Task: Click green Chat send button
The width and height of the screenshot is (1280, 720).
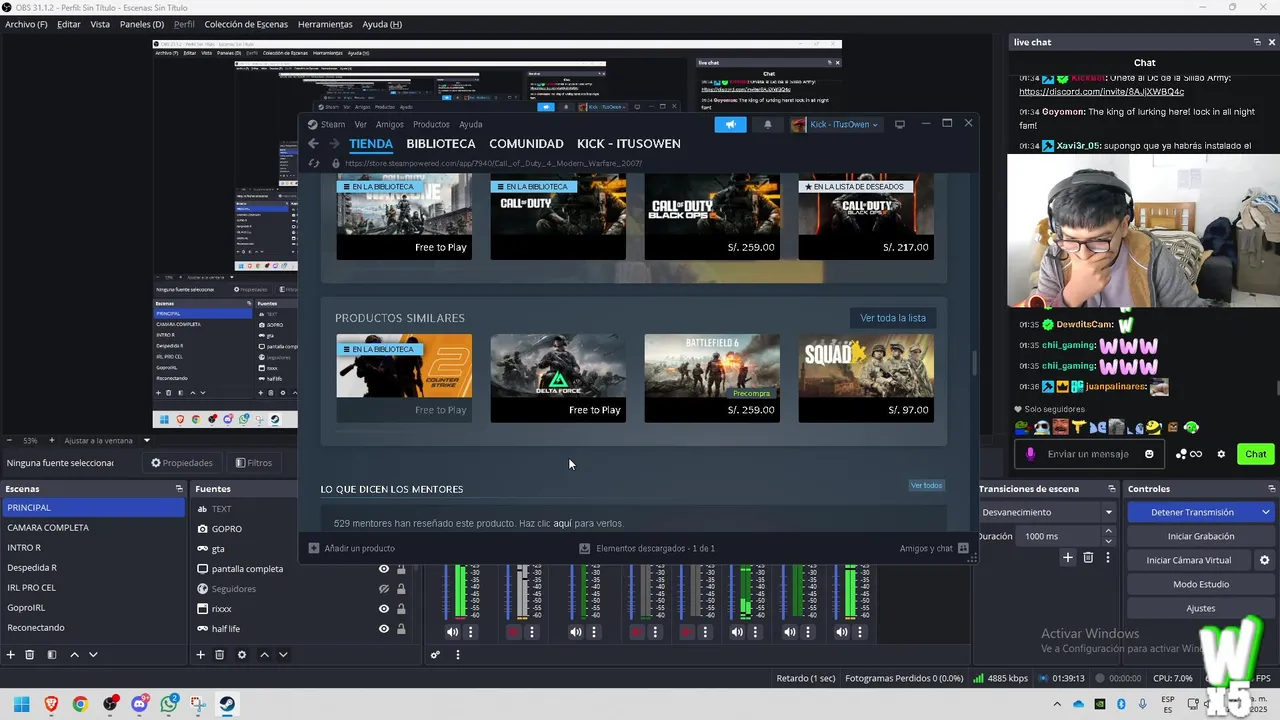Action: coord(1256,454)
